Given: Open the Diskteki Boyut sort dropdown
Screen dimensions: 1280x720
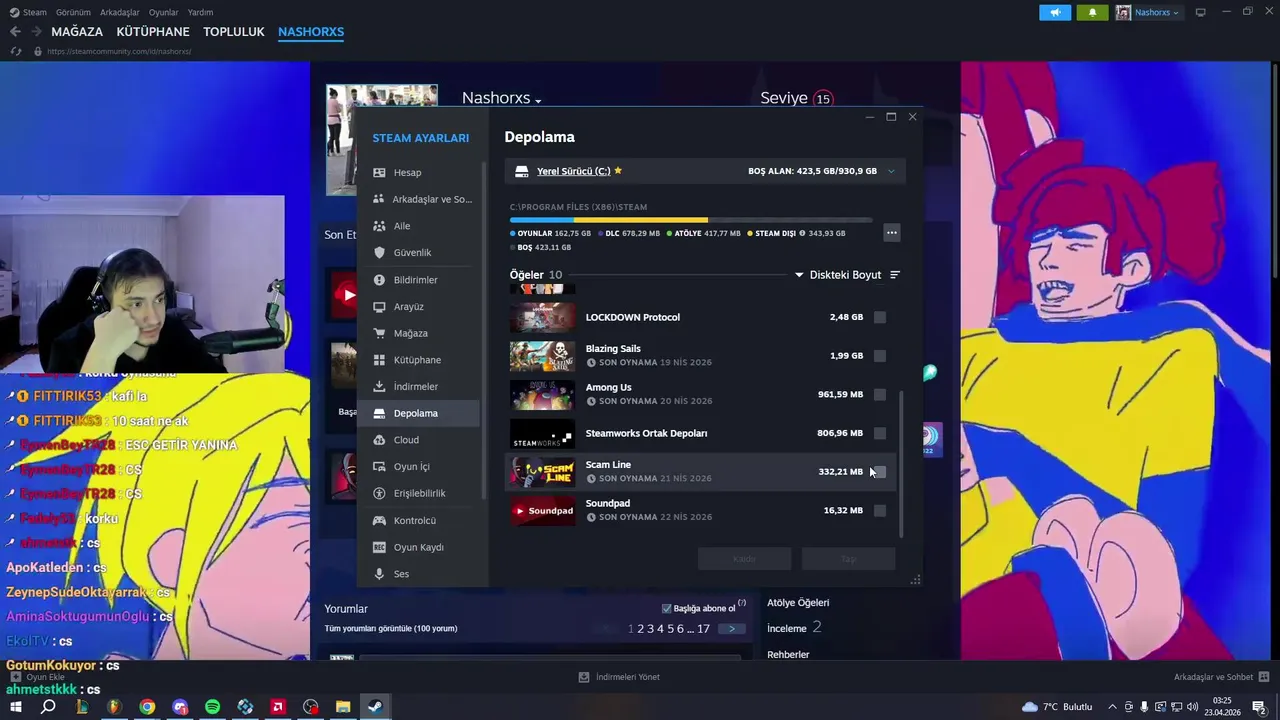Looking at the screenshot, I should tap(838, 275).
